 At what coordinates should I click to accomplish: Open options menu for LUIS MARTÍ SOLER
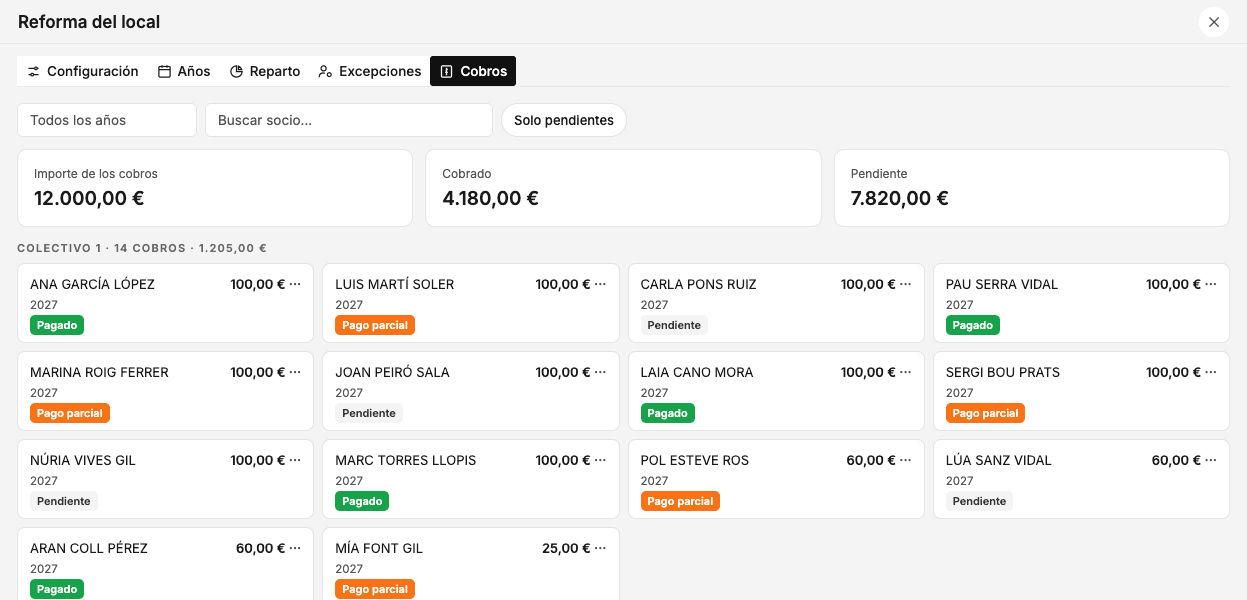click(x=600, y=284)
